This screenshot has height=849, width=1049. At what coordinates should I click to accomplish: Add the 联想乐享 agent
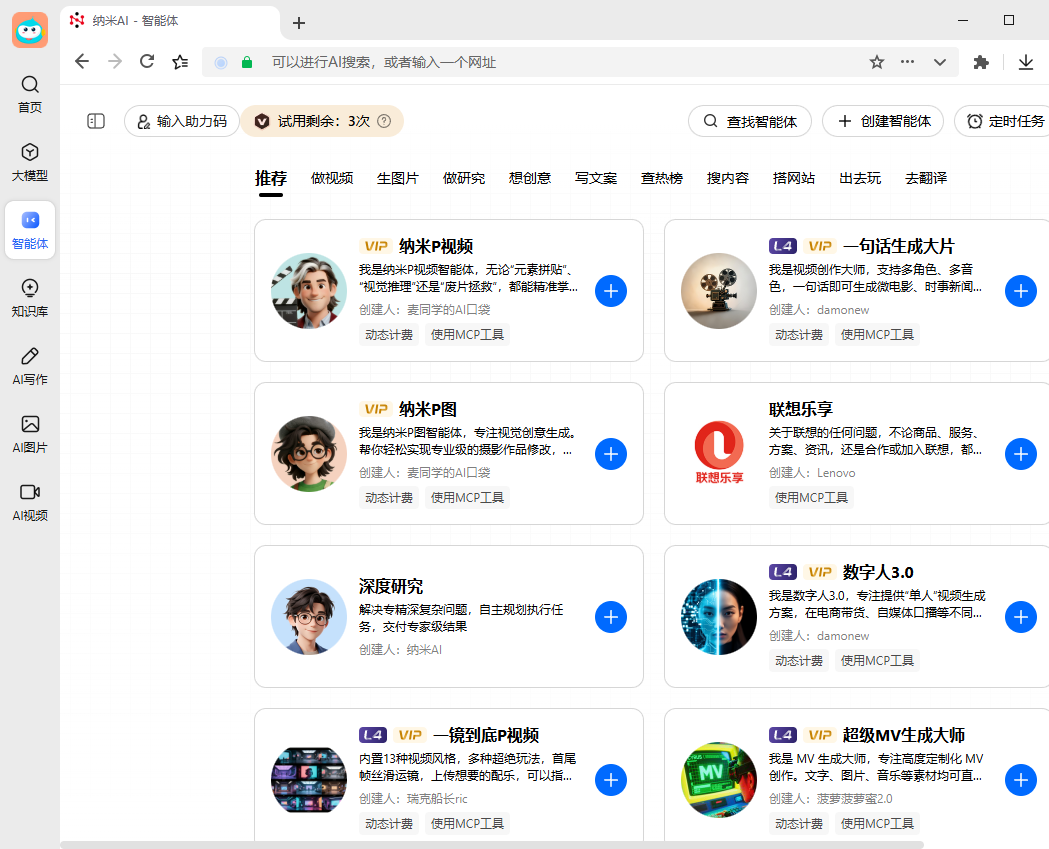coord(1021,454)
